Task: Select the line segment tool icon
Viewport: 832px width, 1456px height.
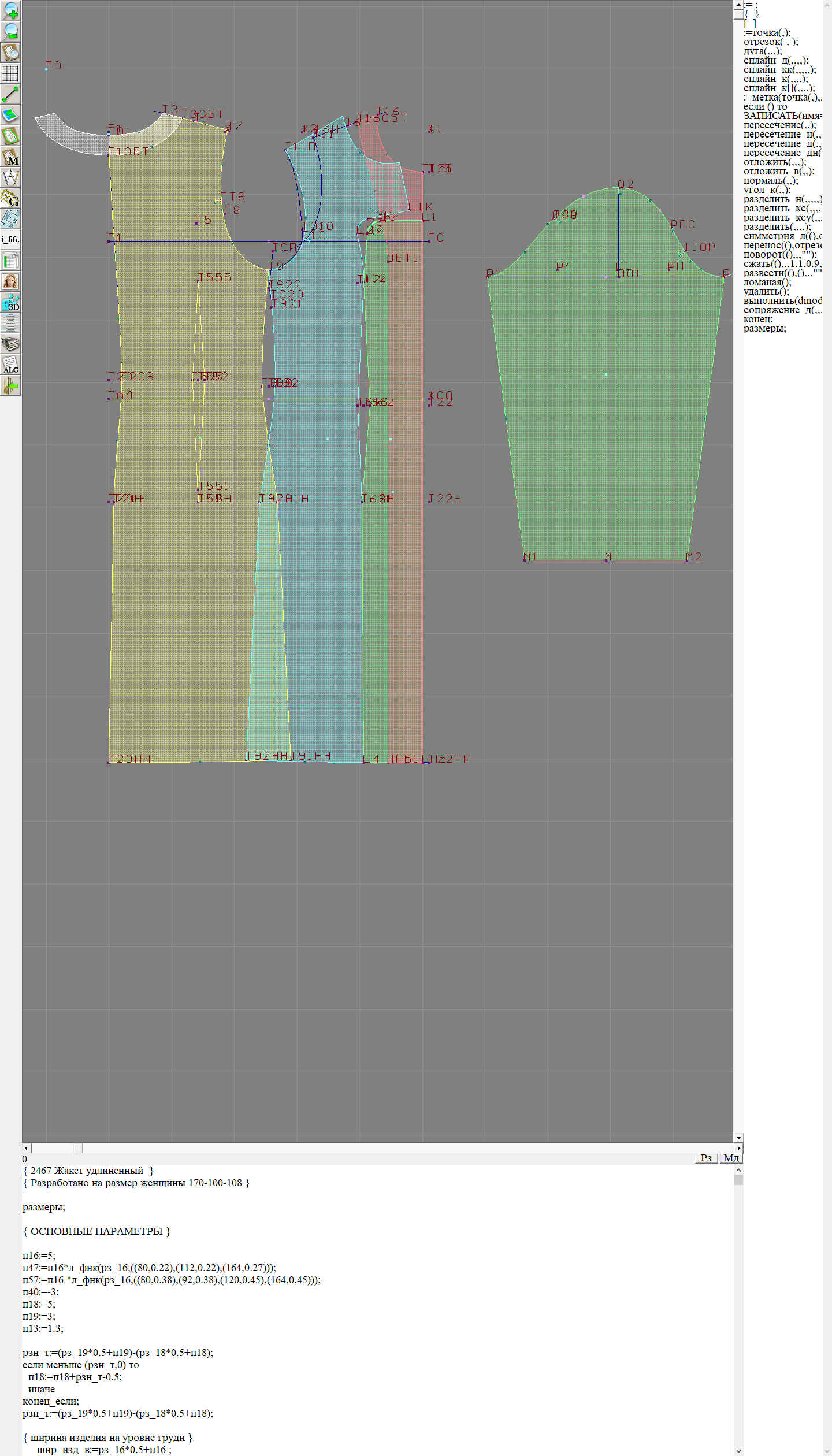Action: [10, 94]
